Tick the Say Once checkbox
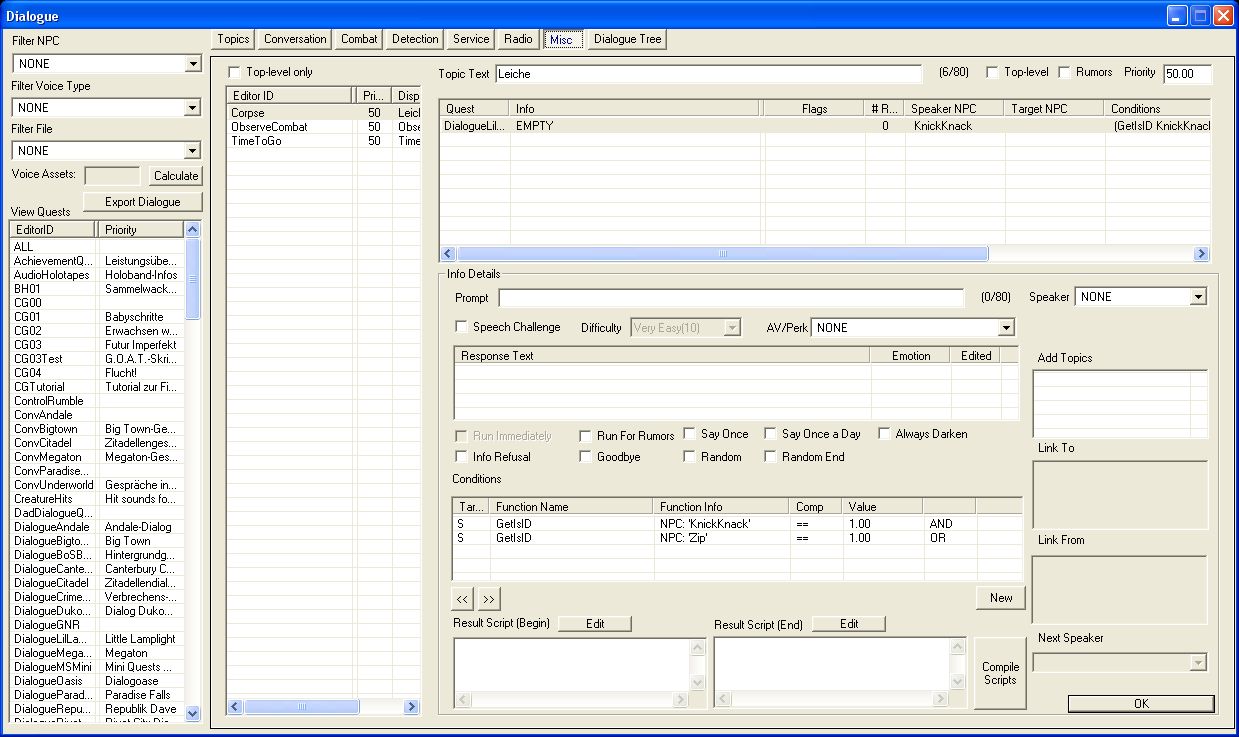 tap(691, 434)
